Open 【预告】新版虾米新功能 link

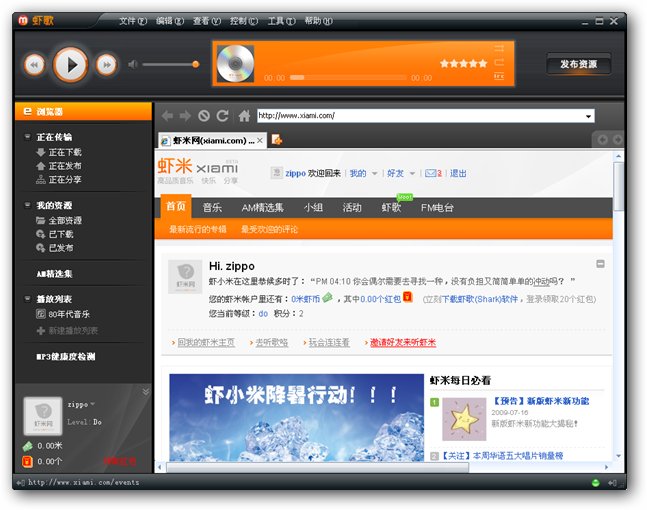point(541,401)
